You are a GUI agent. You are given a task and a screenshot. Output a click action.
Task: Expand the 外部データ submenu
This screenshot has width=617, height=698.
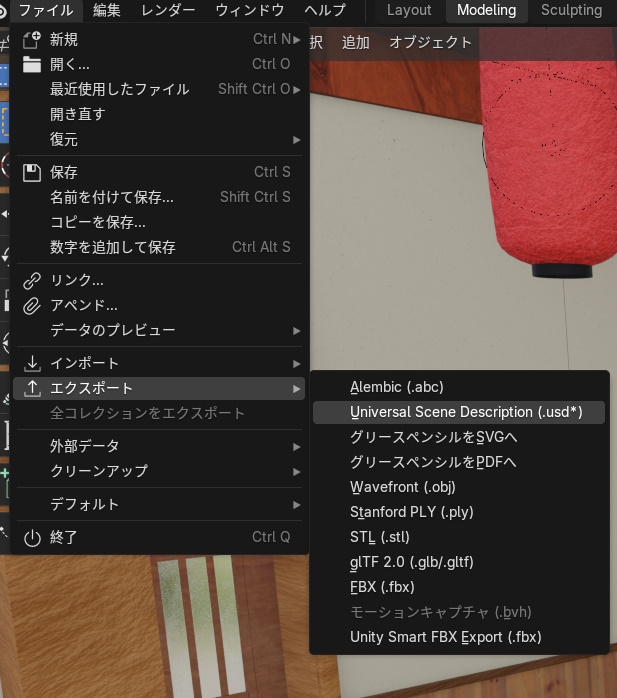159,446
